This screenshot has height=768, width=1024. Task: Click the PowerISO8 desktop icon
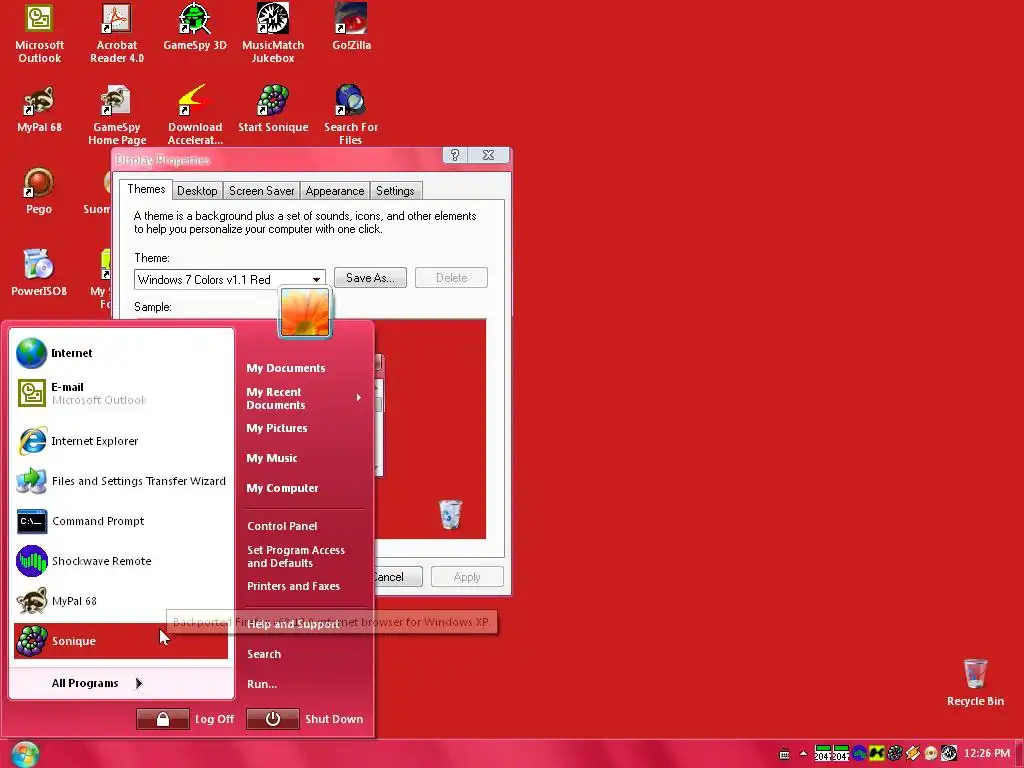point(39,273)
